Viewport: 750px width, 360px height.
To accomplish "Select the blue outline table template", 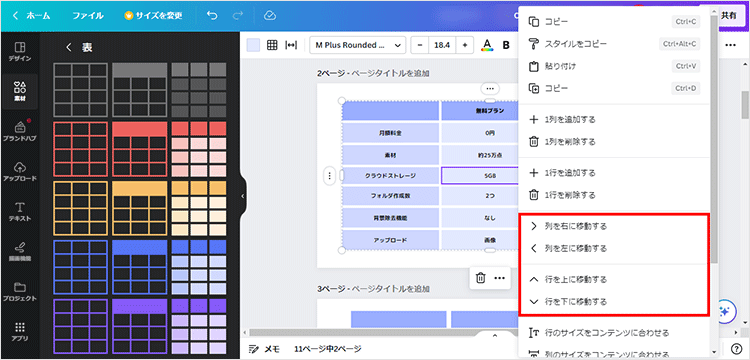I will [x=80, y=267].
